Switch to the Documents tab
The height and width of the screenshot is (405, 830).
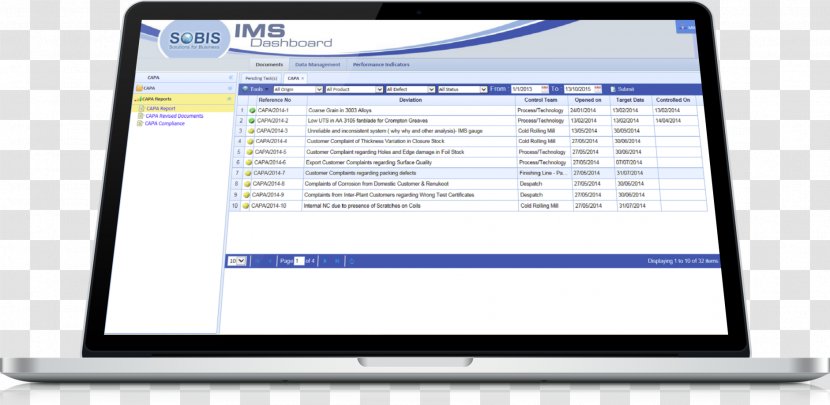click(269, 65)
